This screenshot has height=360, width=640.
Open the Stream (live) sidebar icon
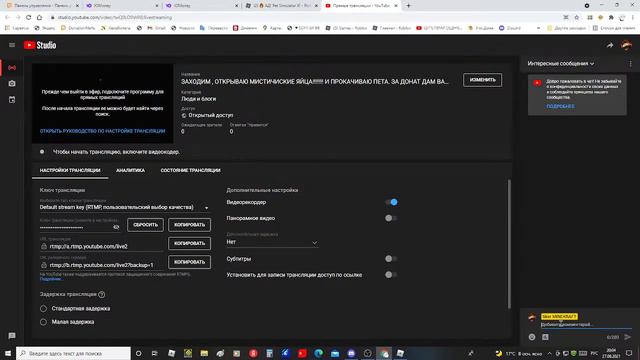click(12, 68)
